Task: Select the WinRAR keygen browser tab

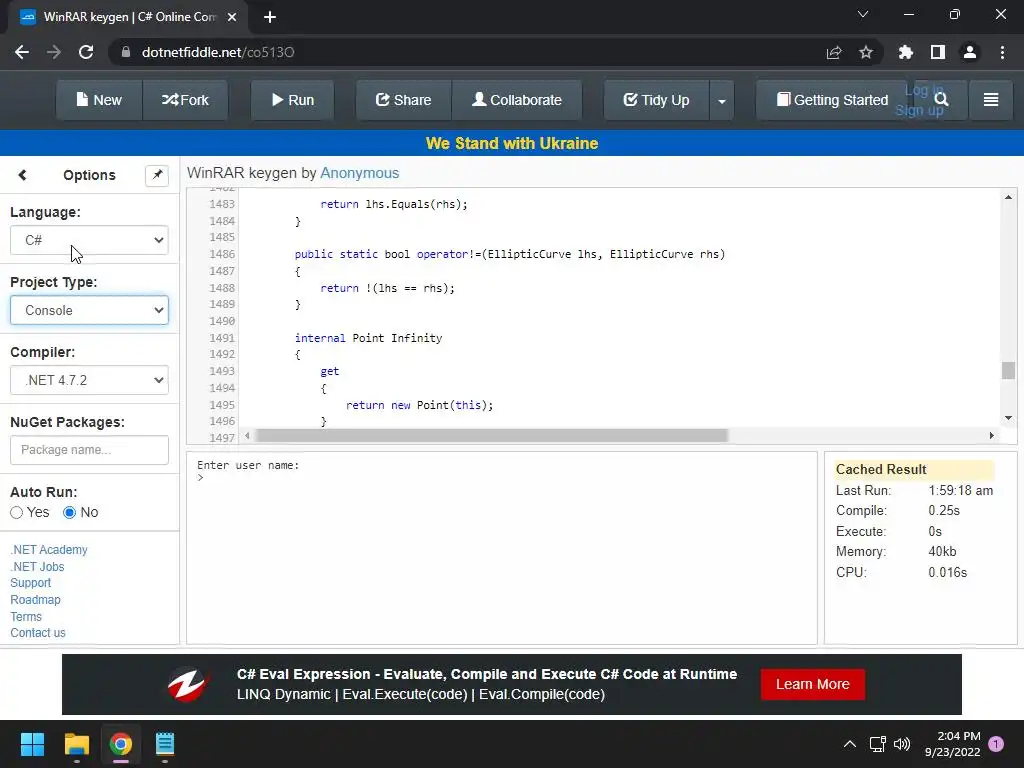Action: (128, 18)
